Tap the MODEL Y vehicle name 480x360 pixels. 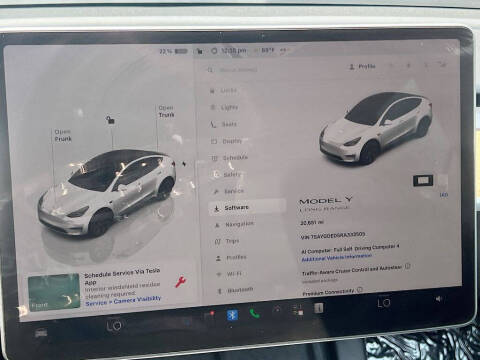[x=325, y=201]
